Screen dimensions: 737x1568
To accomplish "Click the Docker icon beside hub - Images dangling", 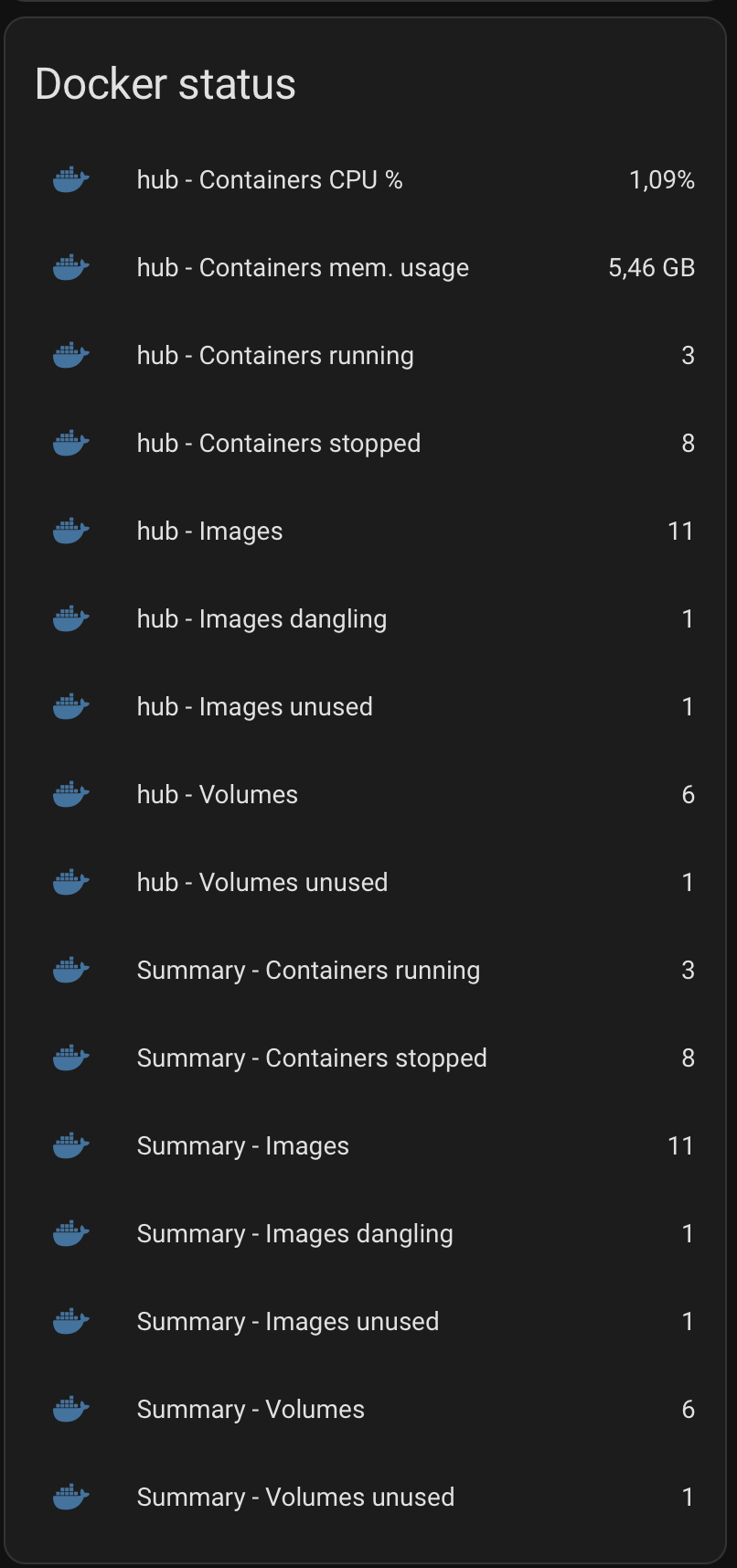I will pyautogui.click(x=70, y=618).
